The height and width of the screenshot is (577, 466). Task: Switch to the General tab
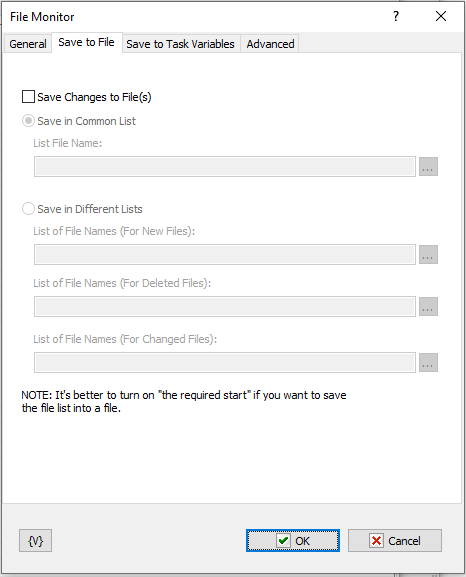point(28,44)
